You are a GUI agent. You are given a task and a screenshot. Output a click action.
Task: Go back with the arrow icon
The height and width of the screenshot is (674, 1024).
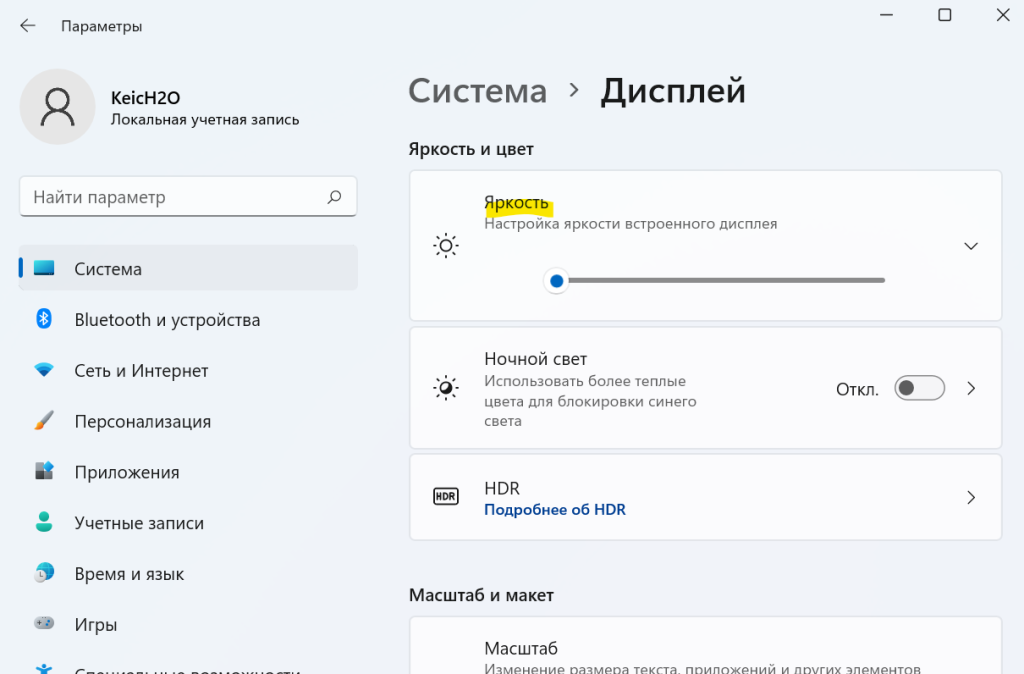point(27,25)
